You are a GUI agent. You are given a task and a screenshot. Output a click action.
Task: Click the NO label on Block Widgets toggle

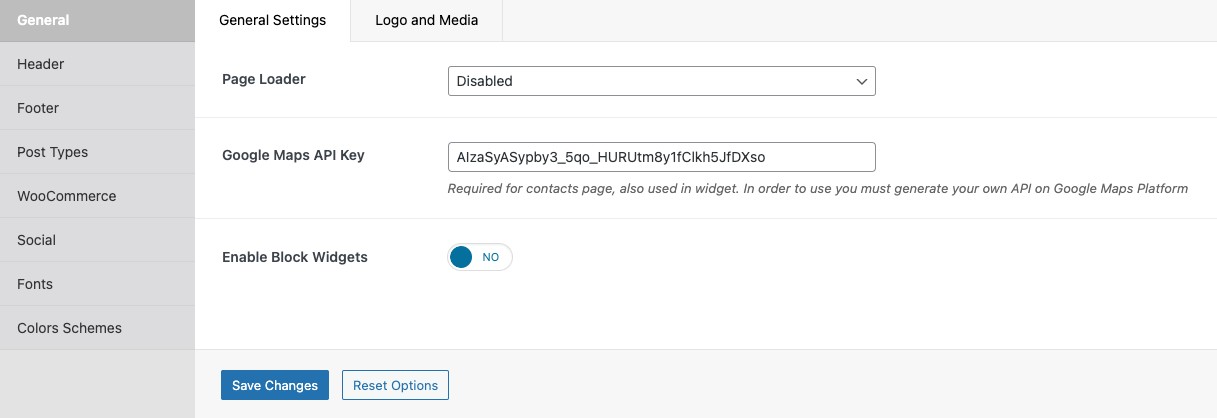[x=491, y=257]
